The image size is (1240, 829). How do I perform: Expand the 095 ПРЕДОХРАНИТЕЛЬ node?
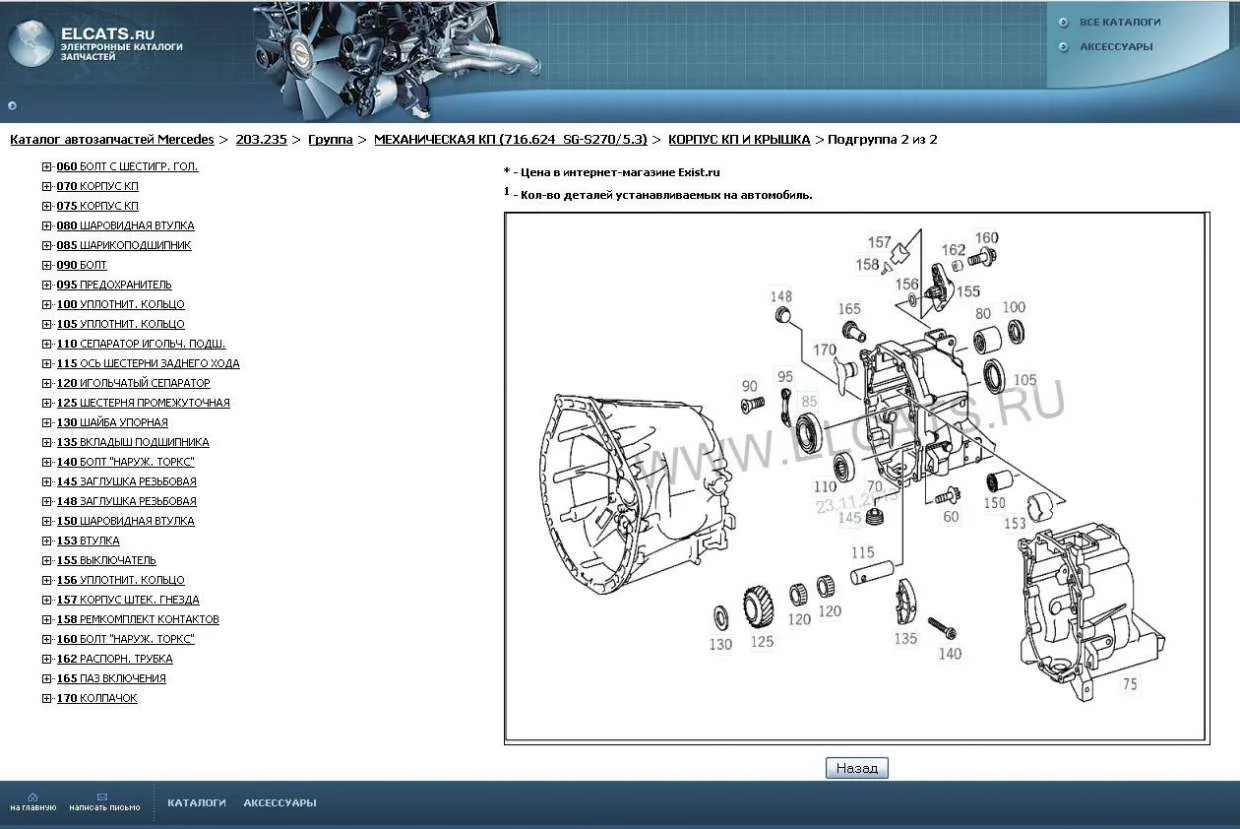(x=47, y=285)
